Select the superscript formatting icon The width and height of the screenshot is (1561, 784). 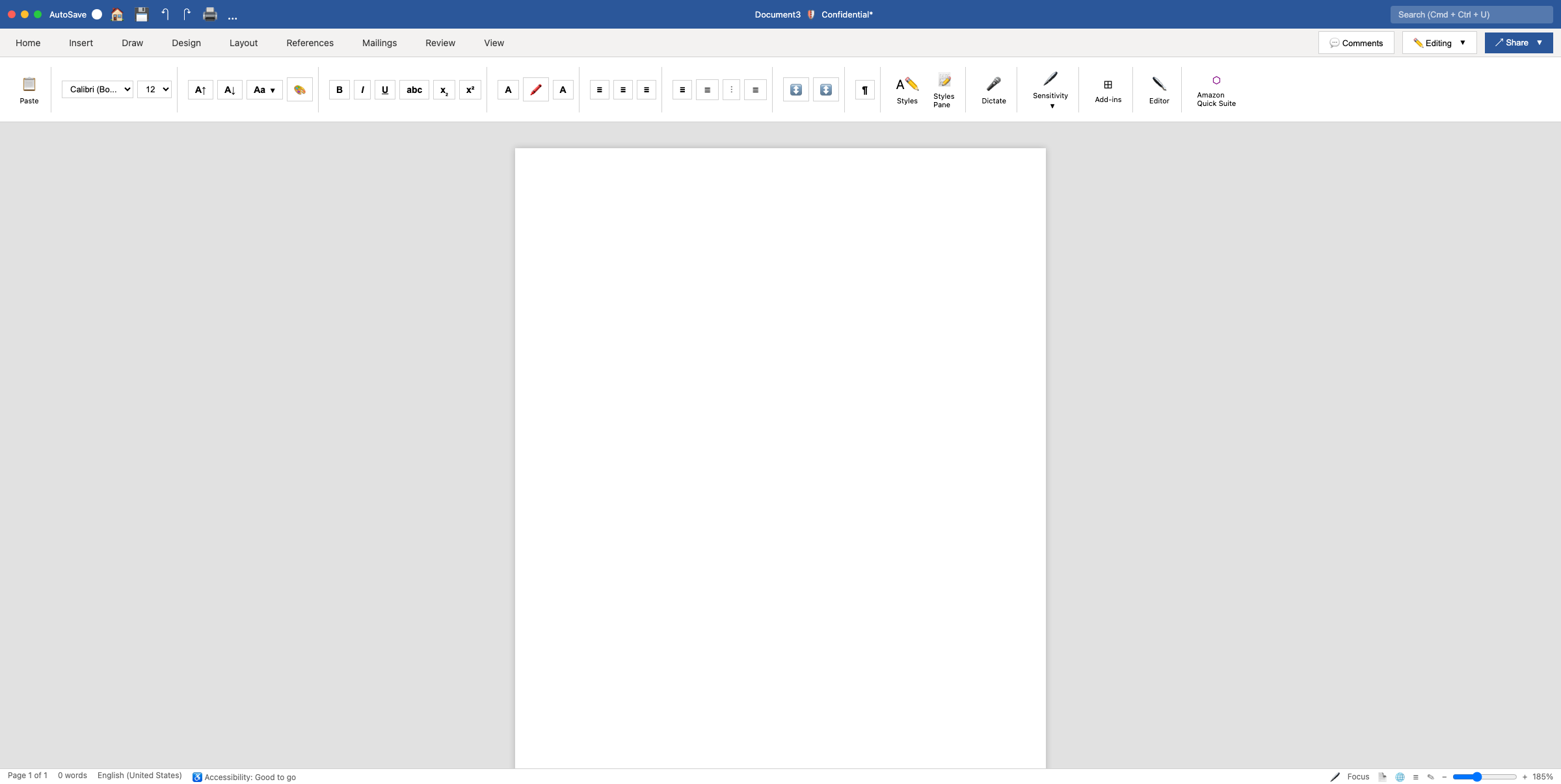[x=470, y=90]
